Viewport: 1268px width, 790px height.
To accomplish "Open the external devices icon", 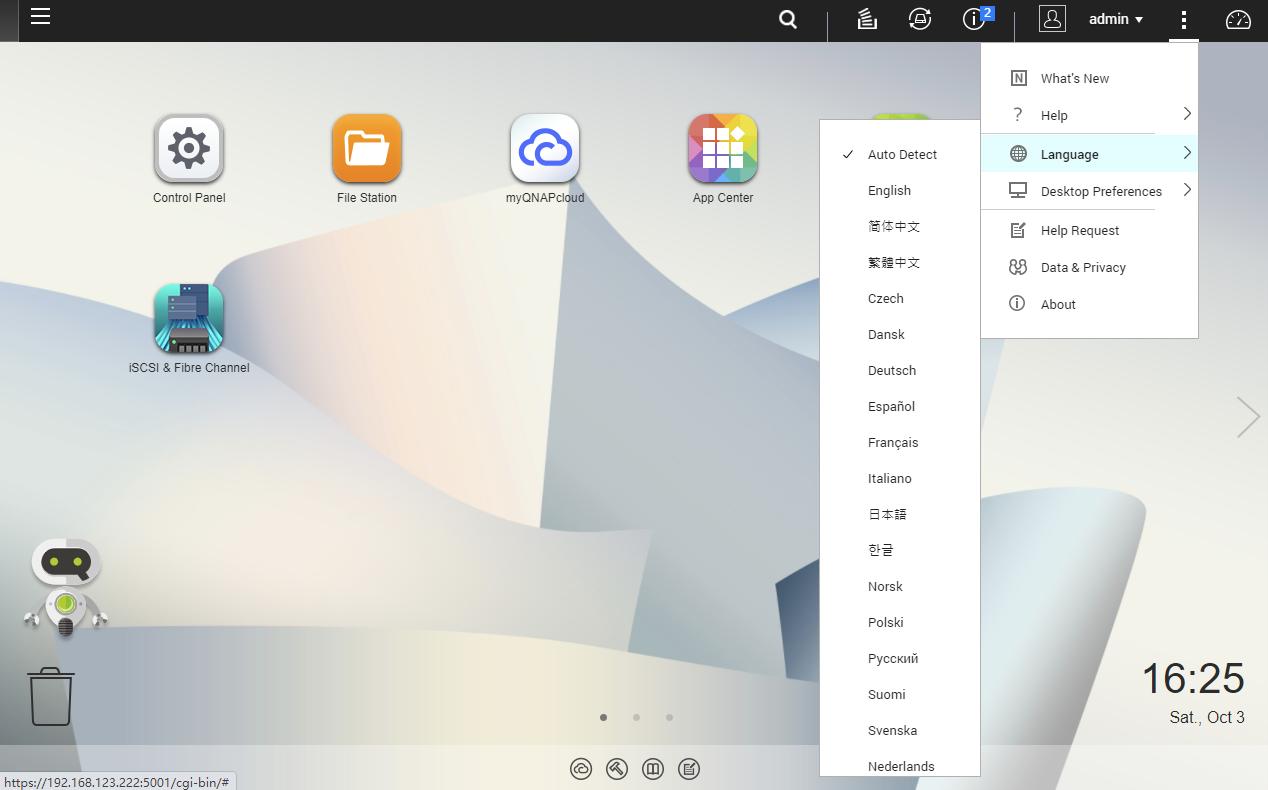I will [x=920, y=19].
